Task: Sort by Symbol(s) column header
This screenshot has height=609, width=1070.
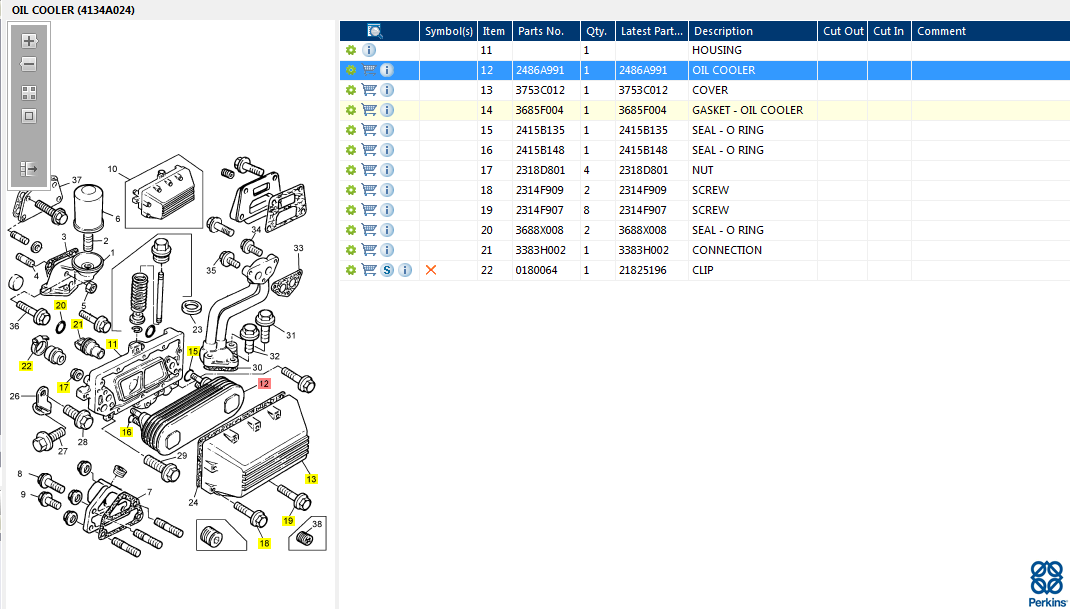Action: point(448,31)
